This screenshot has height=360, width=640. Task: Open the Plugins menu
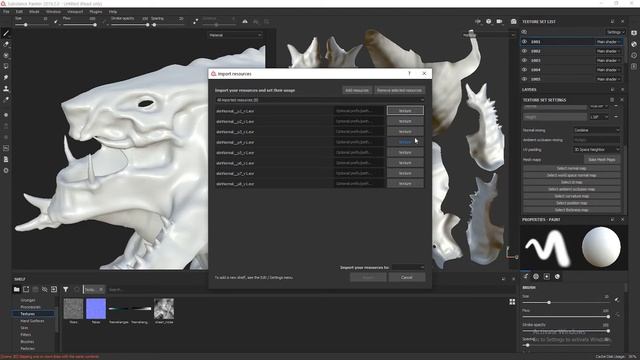96,12
